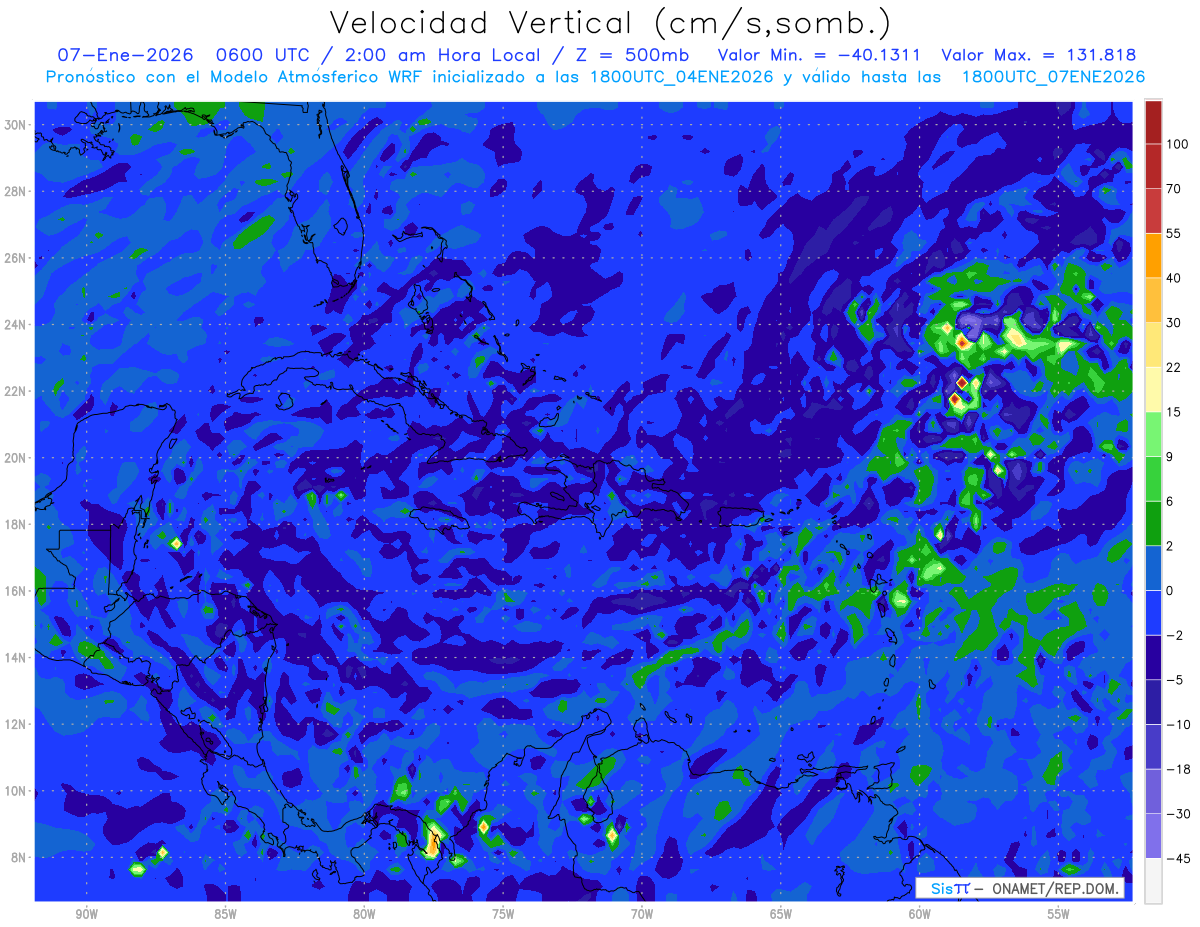Screen dimensions: 1200x927
Task: Click the '80W' longitude label
Action: (x=364, y=914)
